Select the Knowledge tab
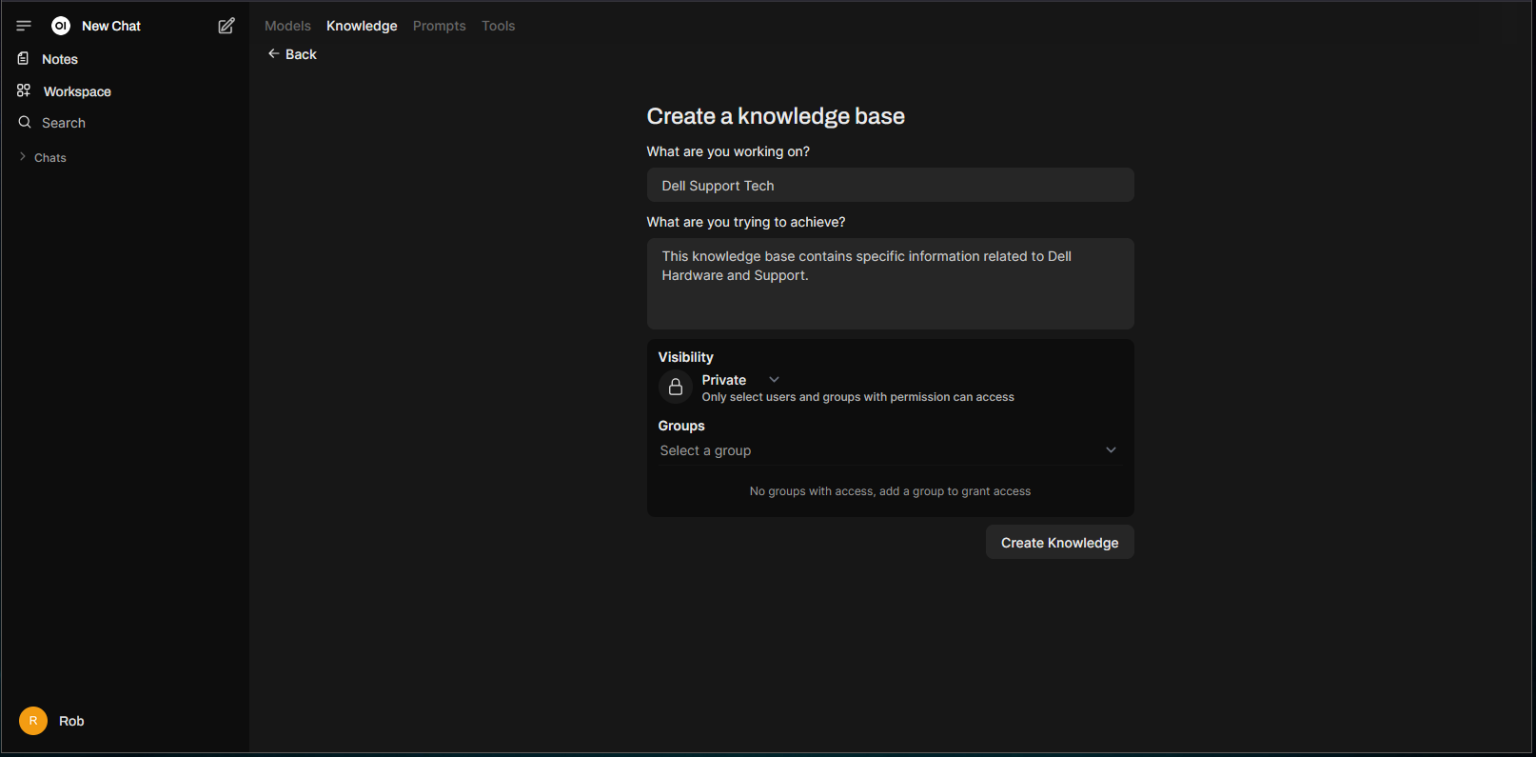1536x757 pixels. tap(361, 26)
